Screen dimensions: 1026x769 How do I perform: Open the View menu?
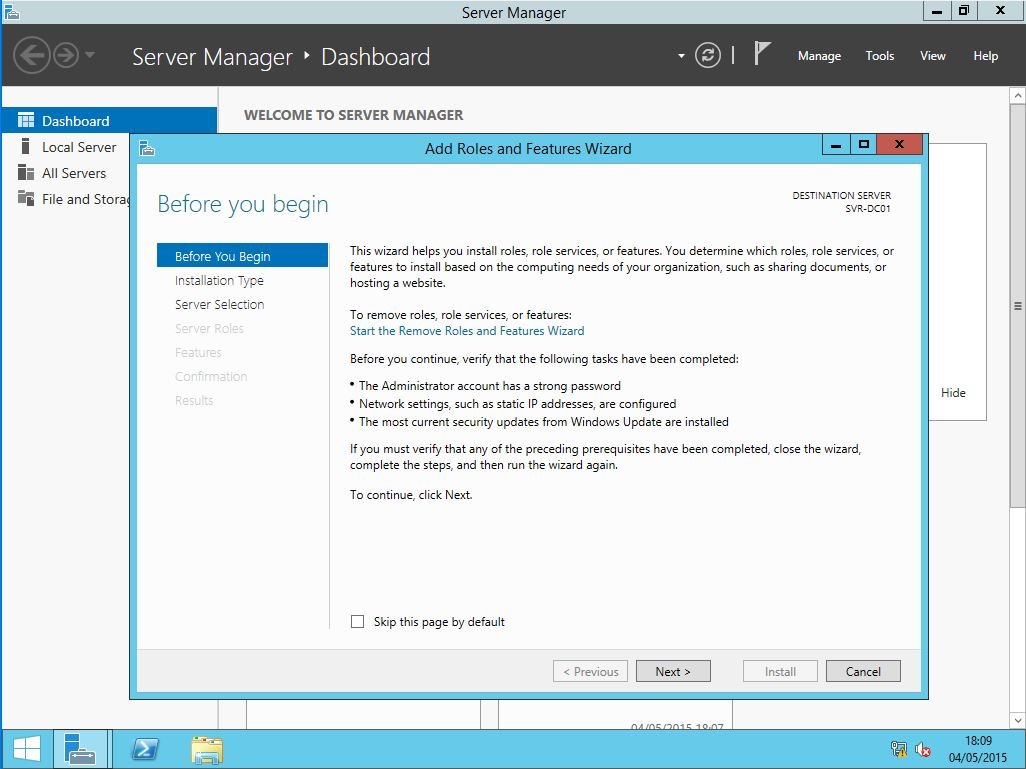coord(932,56)
